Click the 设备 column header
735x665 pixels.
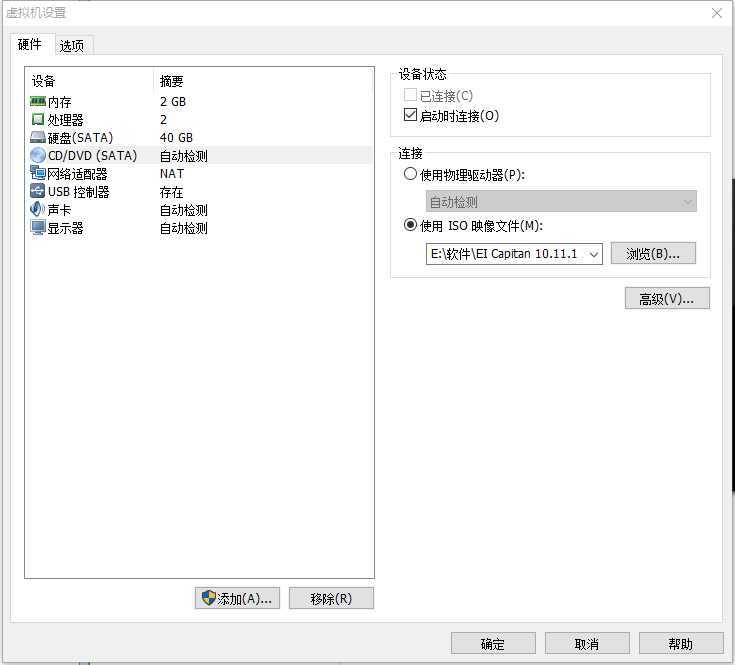44,82
